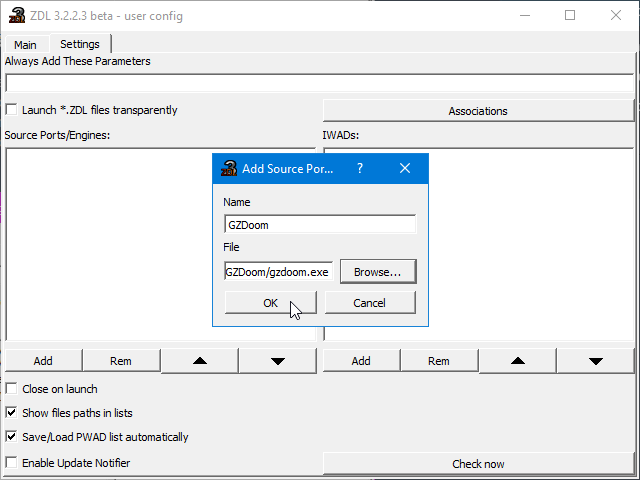Uncheck Show files paths in lists
This screenshot has width=640, height=480.
12,413
